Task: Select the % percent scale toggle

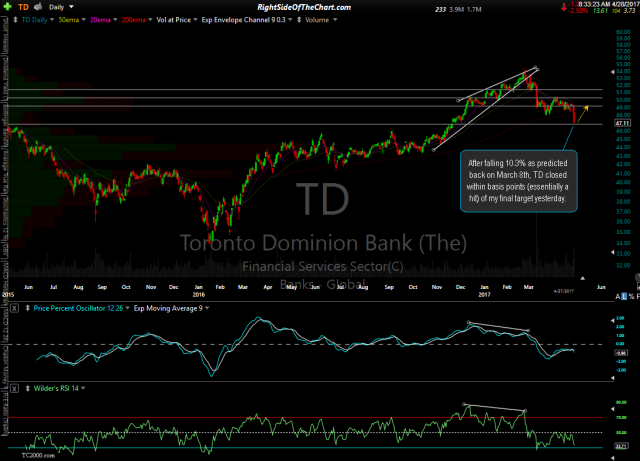Action: pos(631,296)
